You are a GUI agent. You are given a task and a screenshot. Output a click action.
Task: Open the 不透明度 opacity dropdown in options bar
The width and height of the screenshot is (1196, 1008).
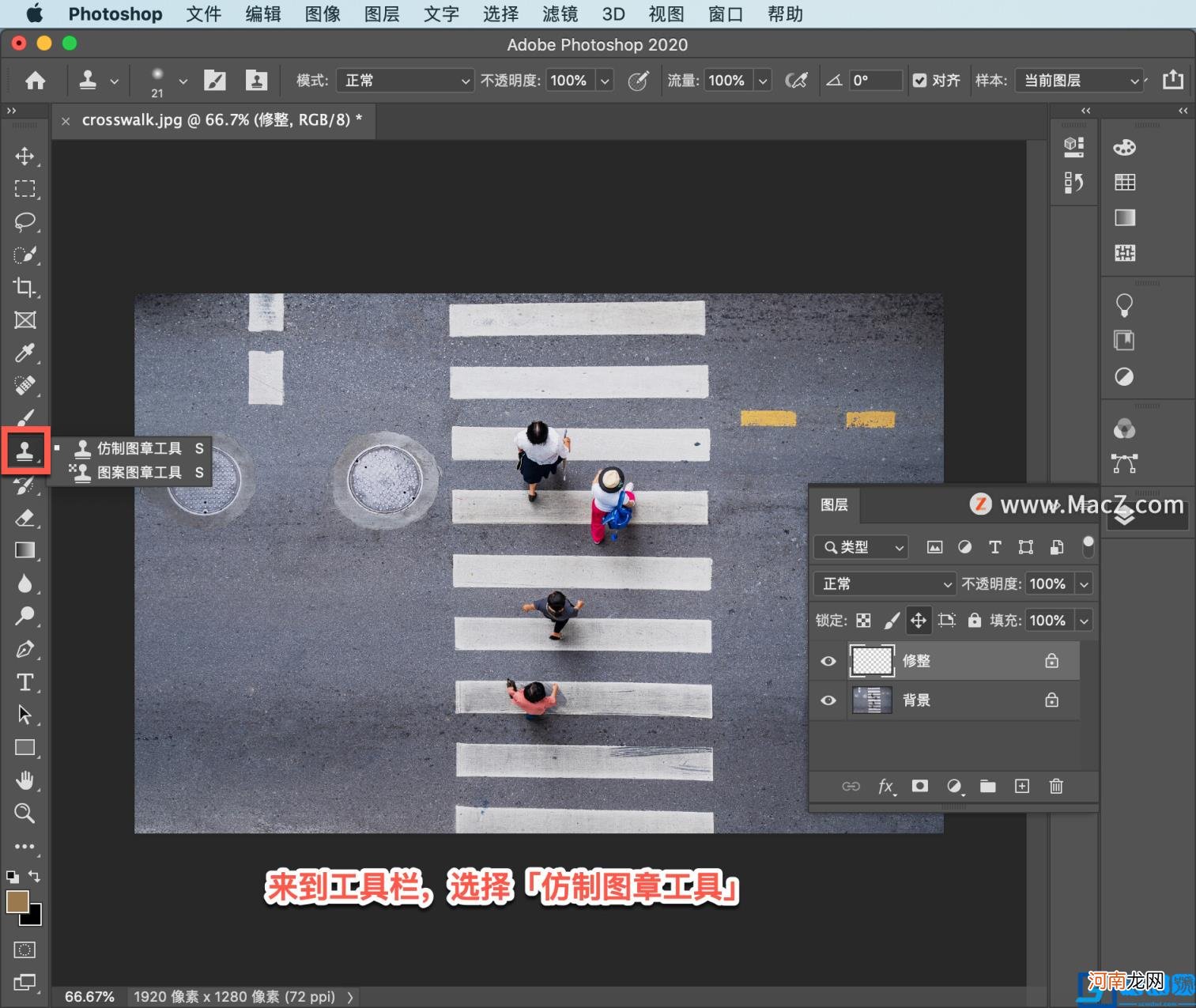click(605, 80)
